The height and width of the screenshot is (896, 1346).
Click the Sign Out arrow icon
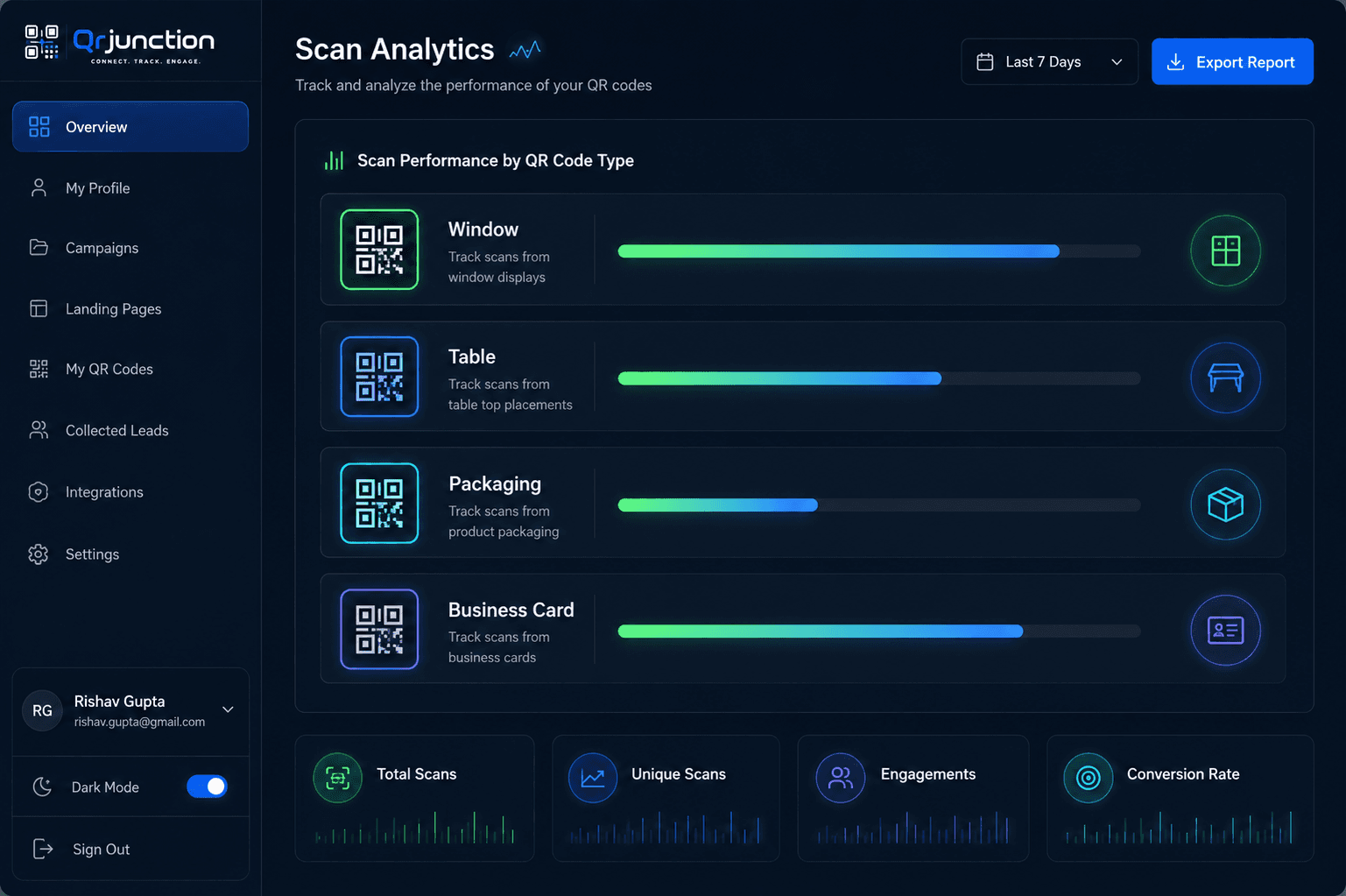(43, 849)
